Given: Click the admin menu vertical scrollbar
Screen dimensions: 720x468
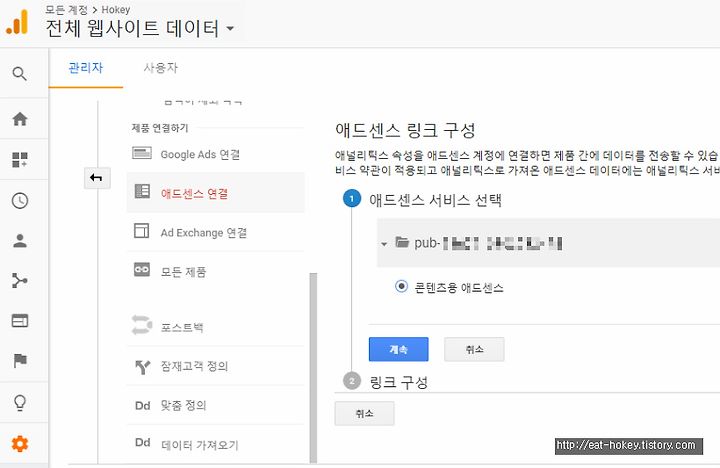Looking at the screenshot, I should pyautogui.click(x=314, y=367).
